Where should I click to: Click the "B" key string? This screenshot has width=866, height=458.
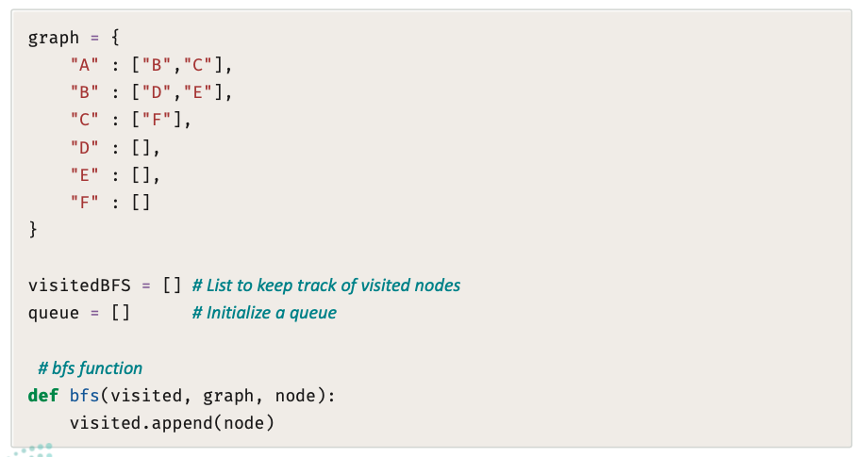click(85, 92)
